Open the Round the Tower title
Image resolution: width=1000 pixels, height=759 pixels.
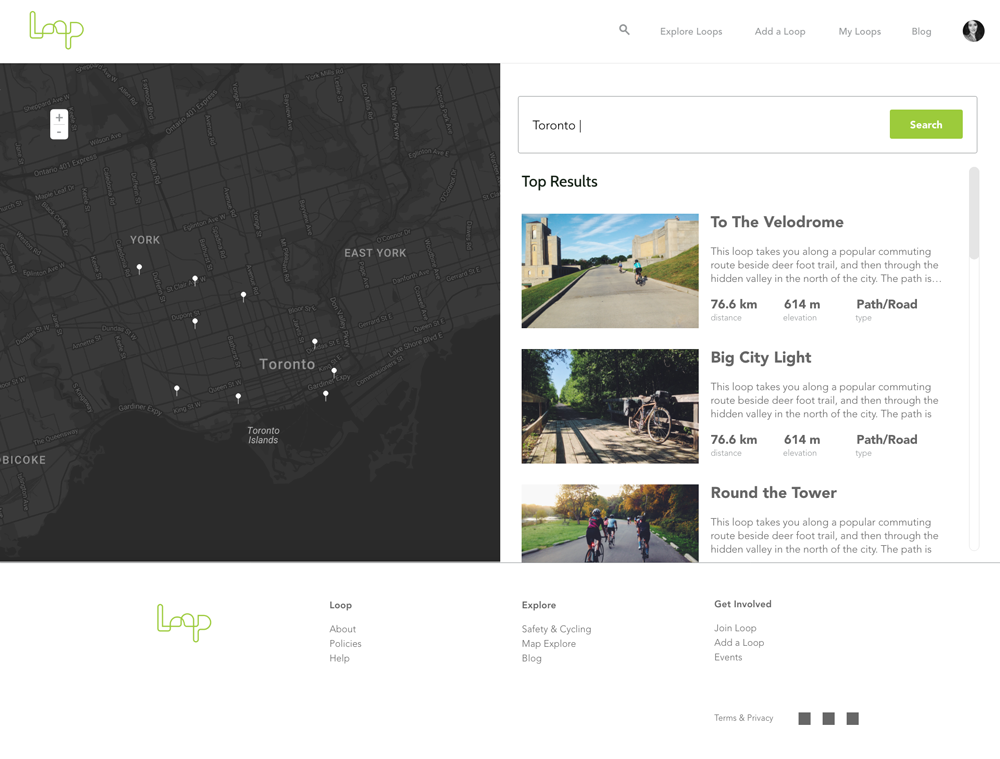[774, 492]
